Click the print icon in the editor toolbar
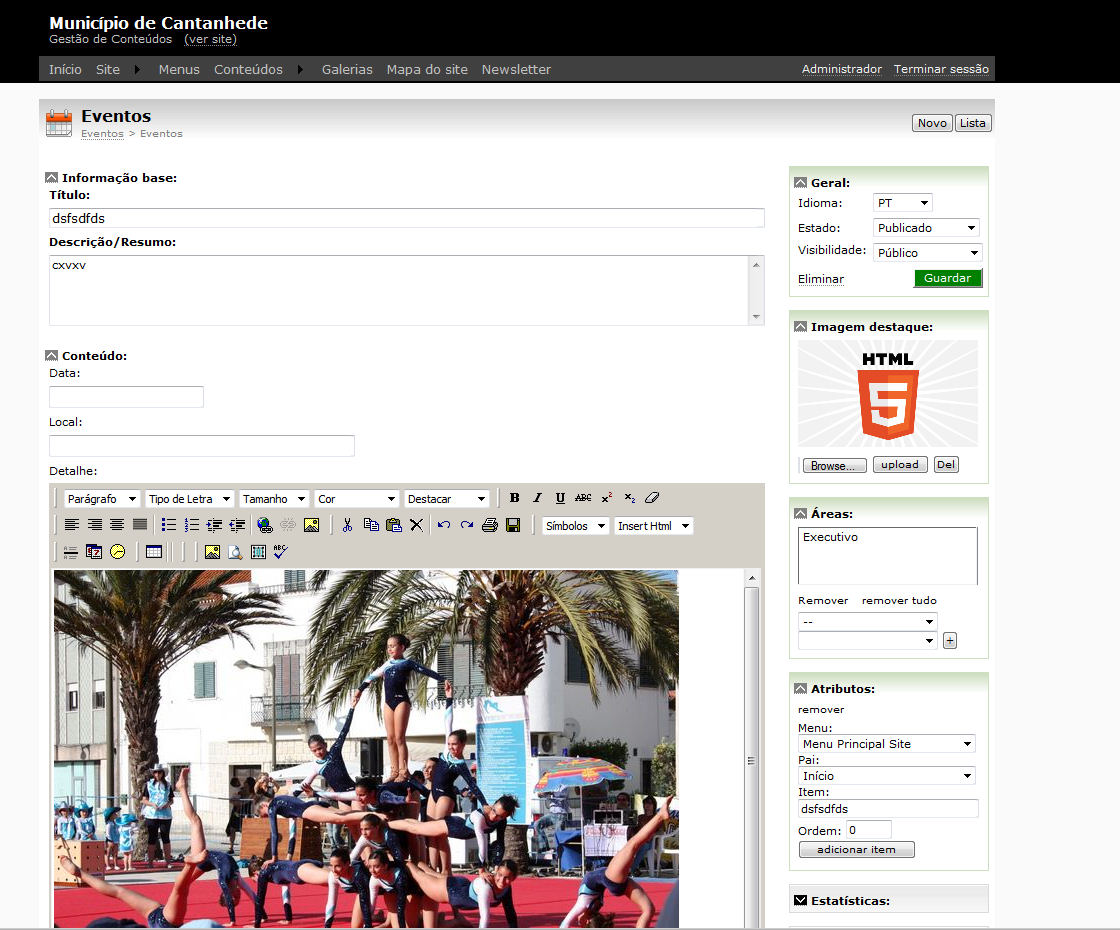The image size is (1120, 930). 489,525
